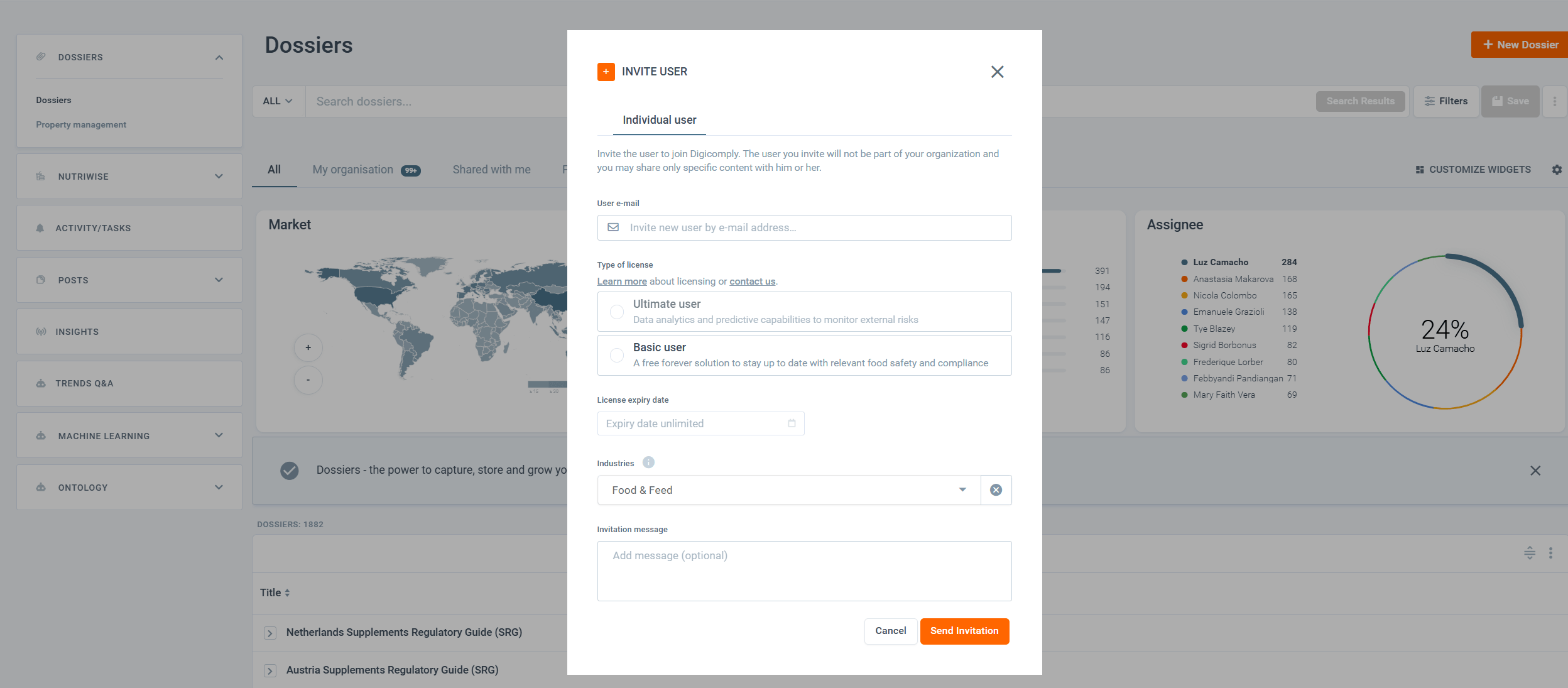1568x688 pixels.
Task: Select the Basic user license radio
Action: pos(617,355)
